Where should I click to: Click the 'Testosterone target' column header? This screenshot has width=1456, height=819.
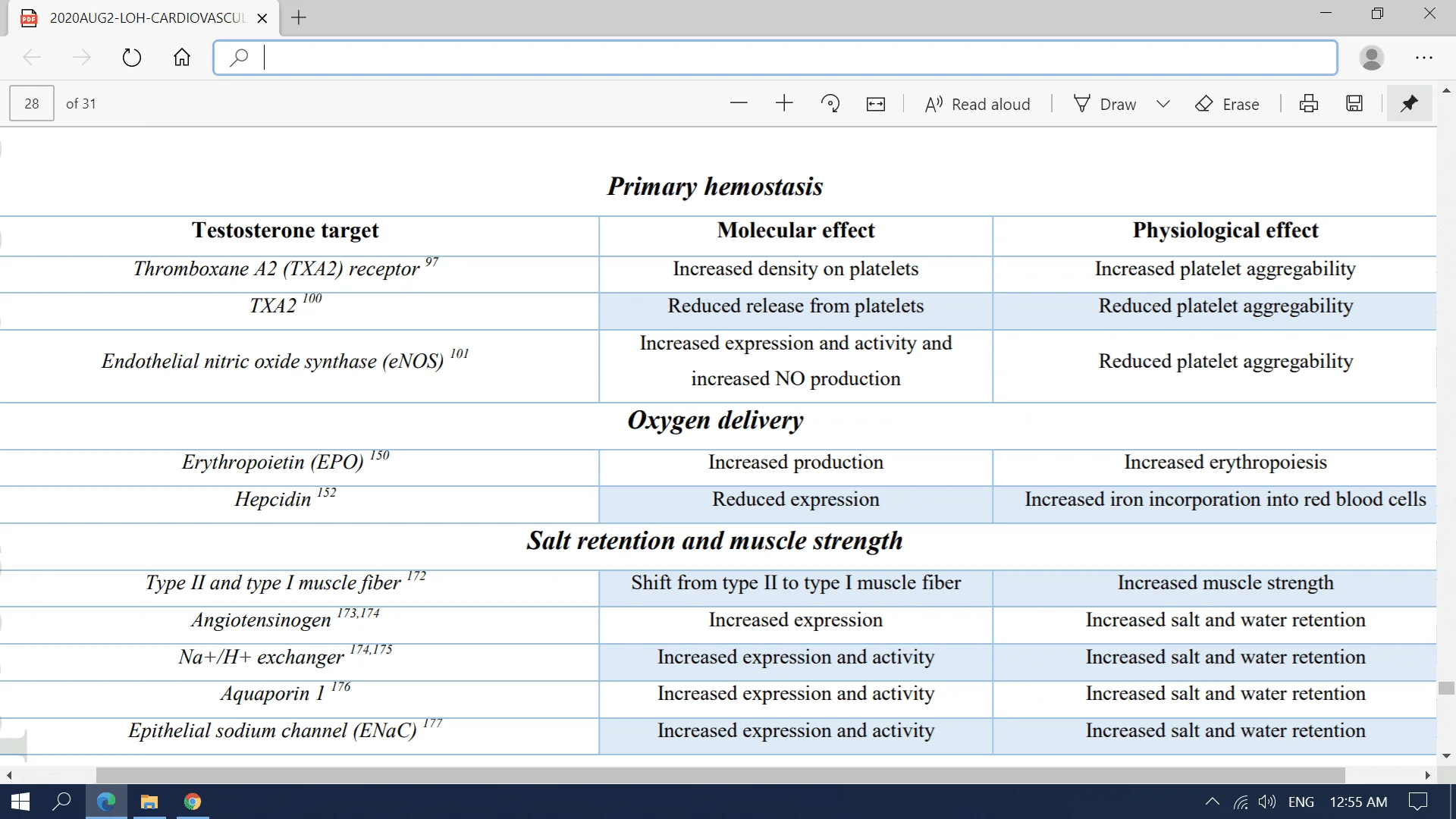[x=285, y=231]
